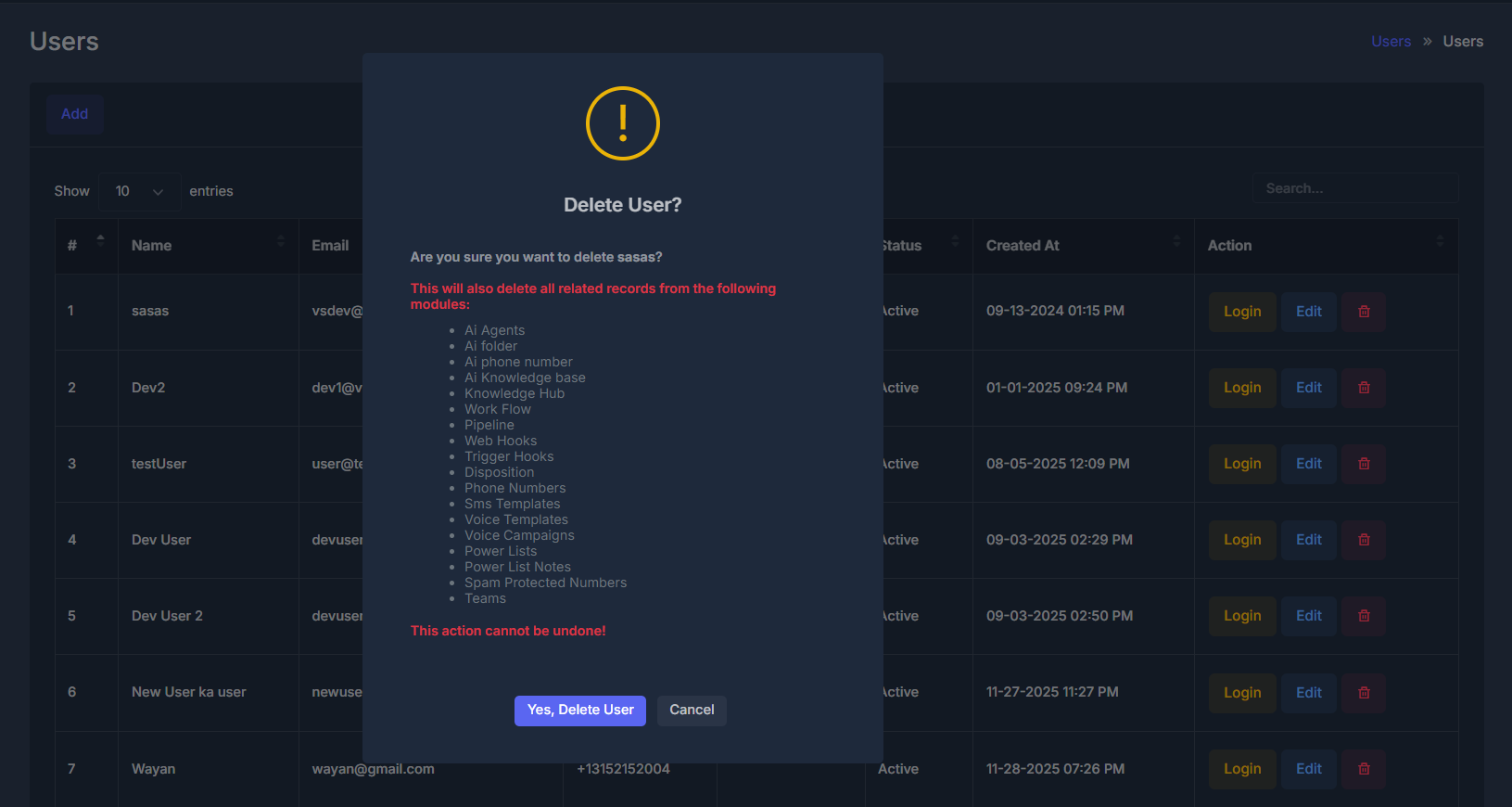Viewport: 1512px width, 807px height.
Task: Click the trash icon for Dev User 2
Action: point(1364,616)
